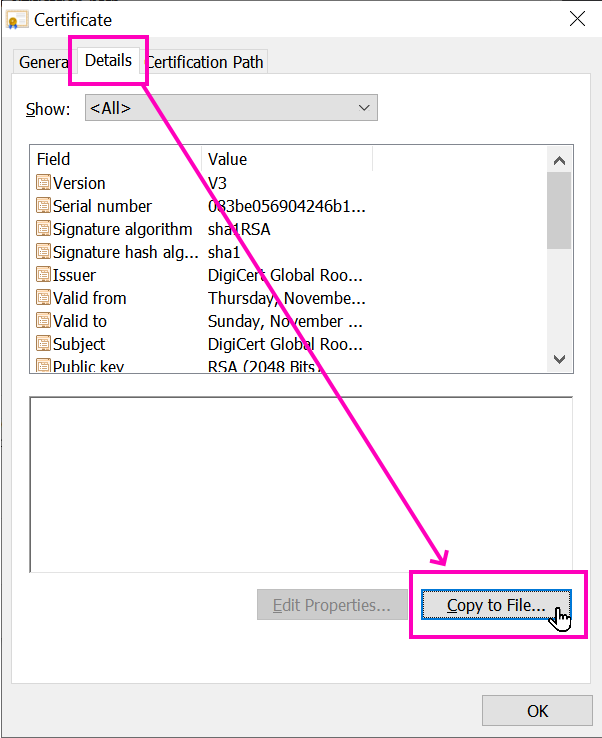Click the value sha1RSA
This screenshot has height=738, width=602.
(x=239, y=229)
